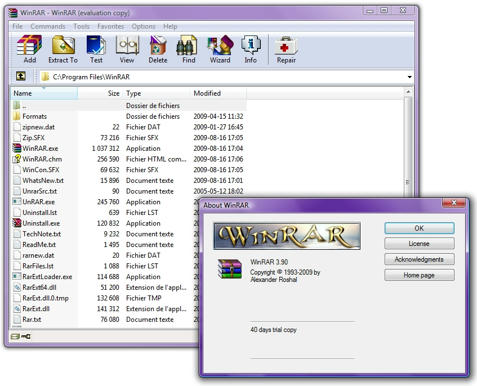Click the Home page button
This screenshot has height=386, width=477.
click(x=419, y=275)
